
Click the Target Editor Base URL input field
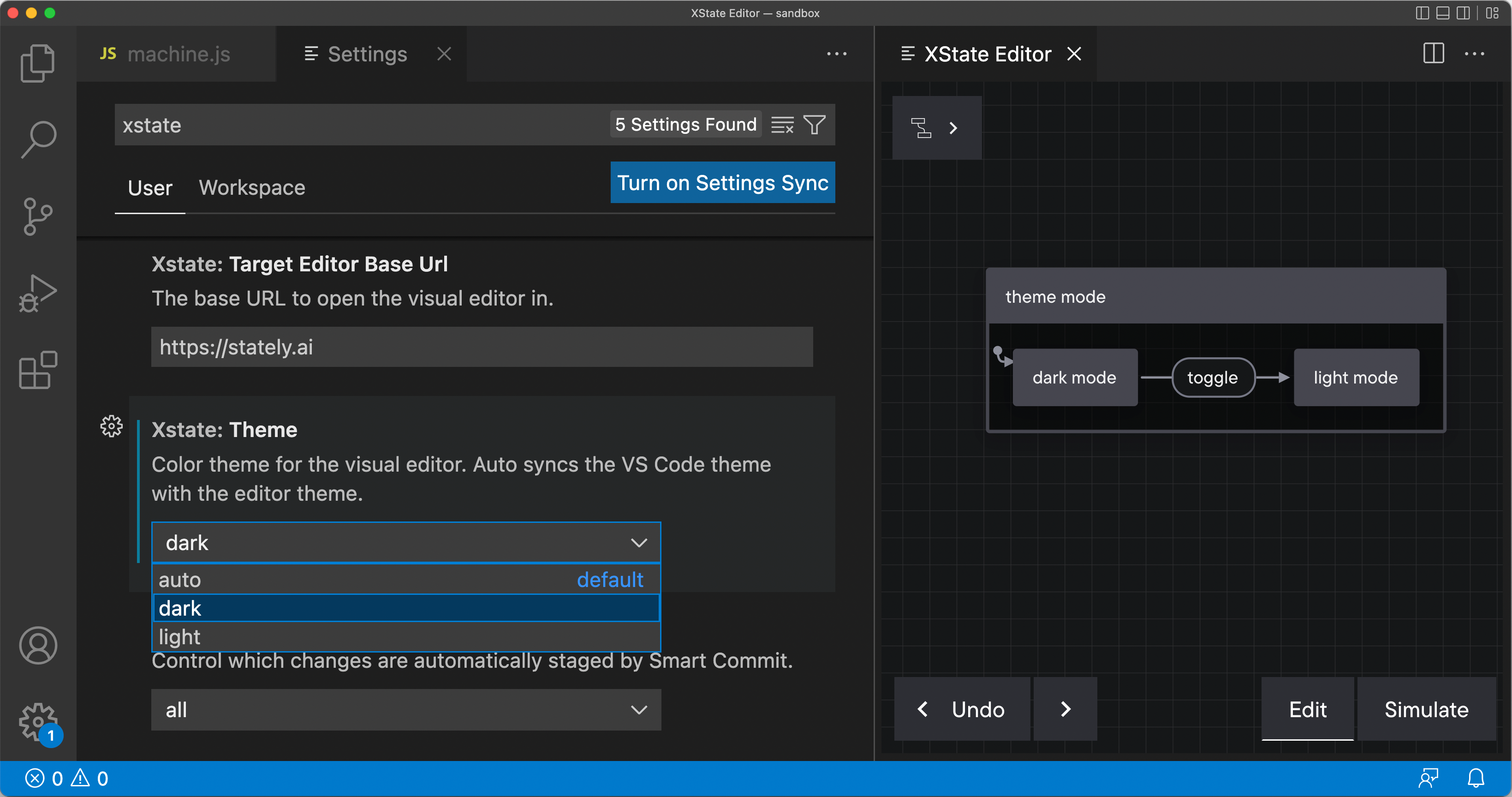pos(483,347)
